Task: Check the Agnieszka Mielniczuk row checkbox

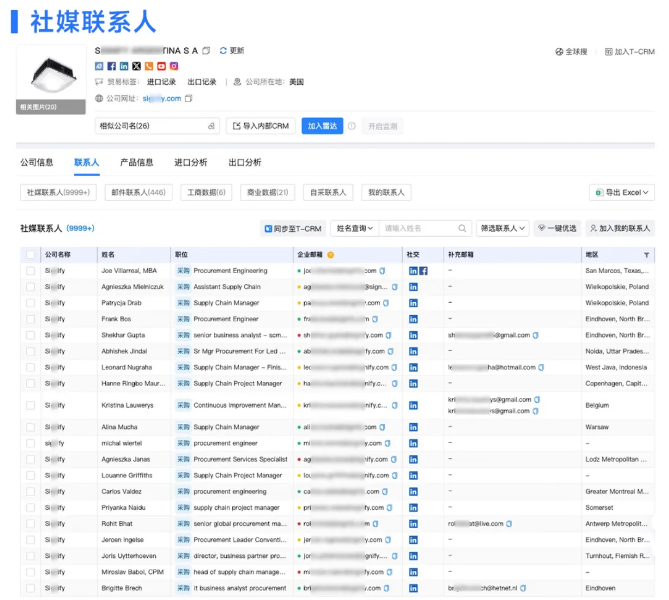Action: point(30,287)
